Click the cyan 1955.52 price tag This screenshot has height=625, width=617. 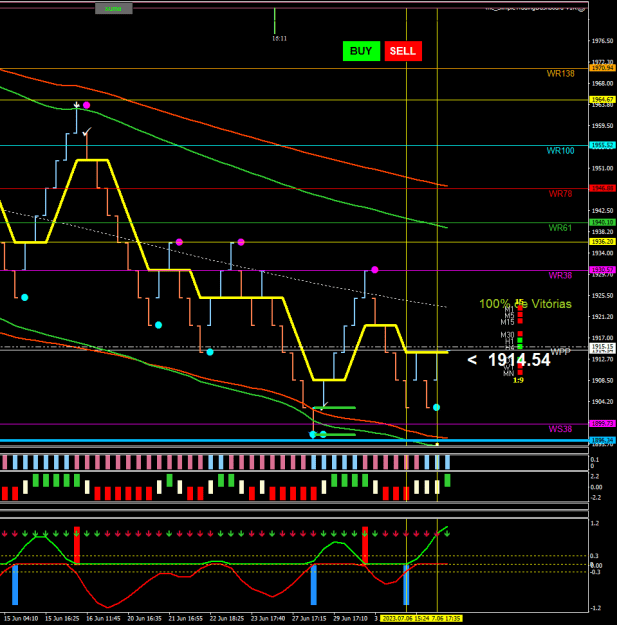602,145
